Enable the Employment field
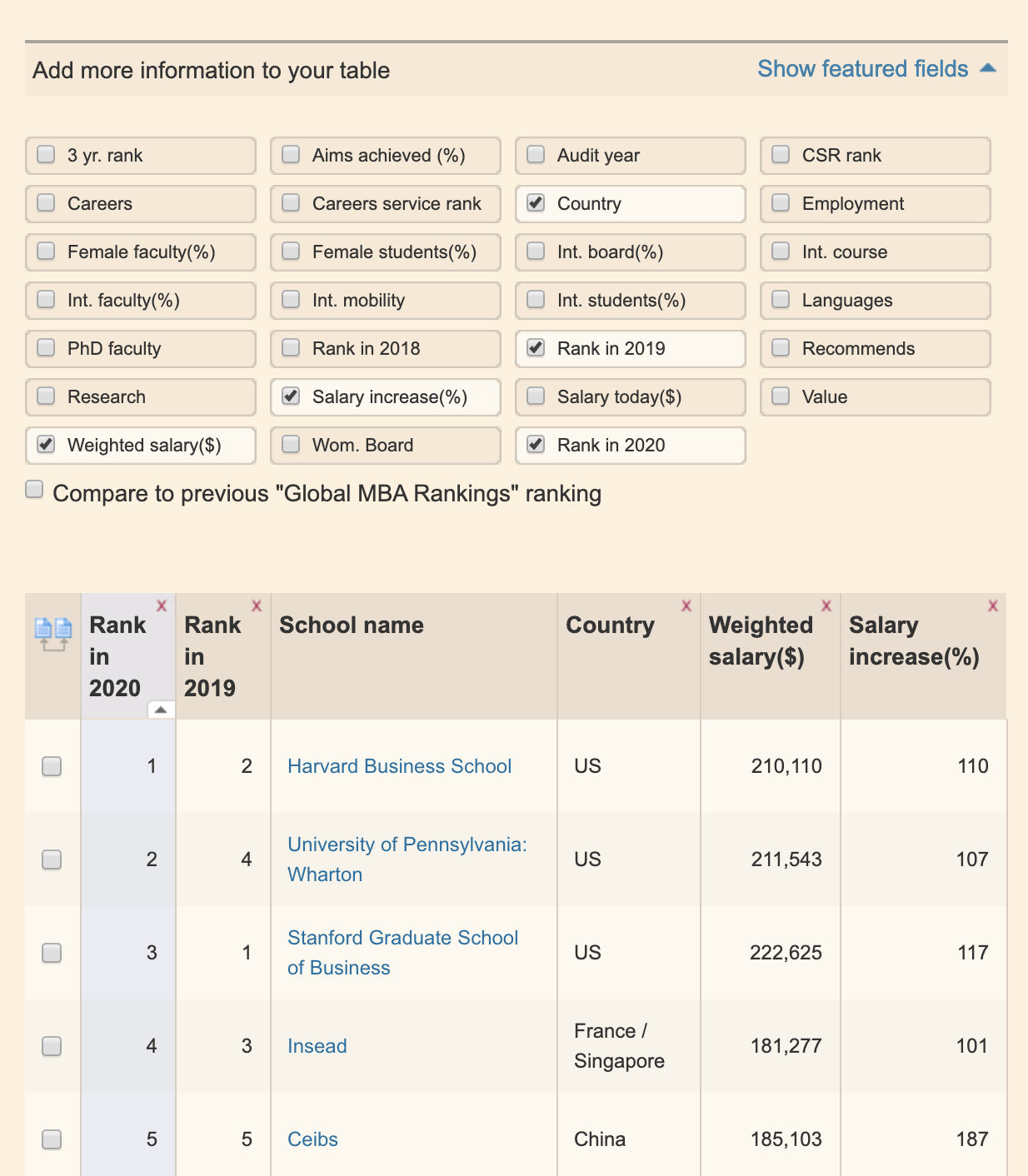Screen dimensions: 1028x1176 pyautogui.click(x=781, y=203)
